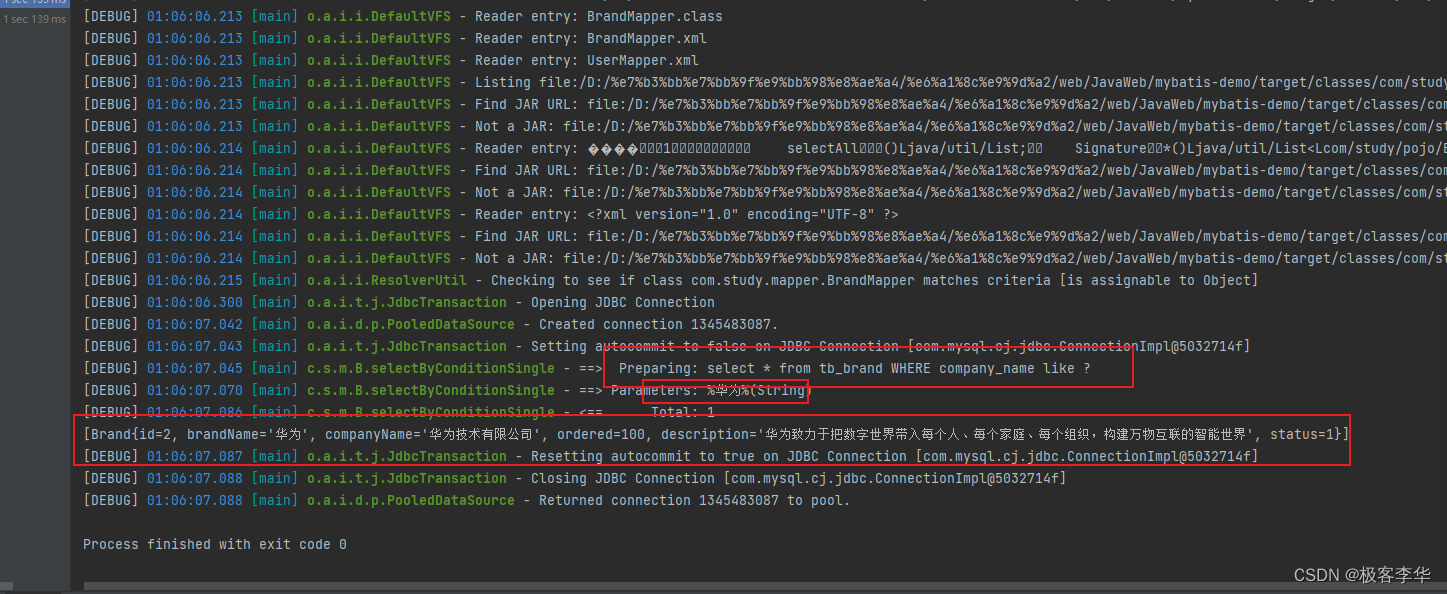The image size is (1447, 594).
Task: Select the fully visible '1 sec 139 ms' test entry
Action: (35, 19)
